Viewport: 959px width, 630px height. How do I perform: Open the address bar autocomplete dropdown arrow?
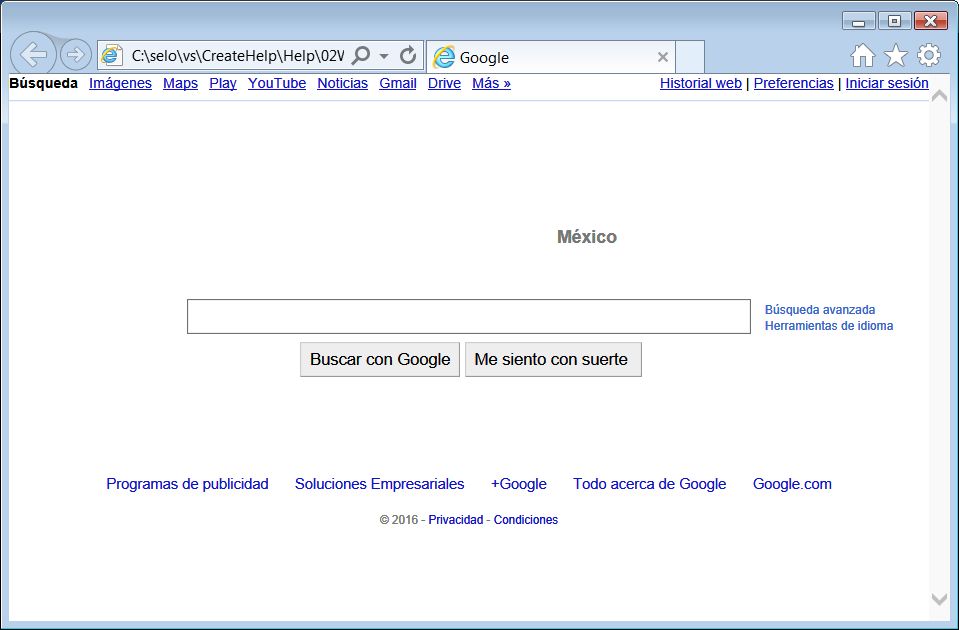click(x=384, y=56)
